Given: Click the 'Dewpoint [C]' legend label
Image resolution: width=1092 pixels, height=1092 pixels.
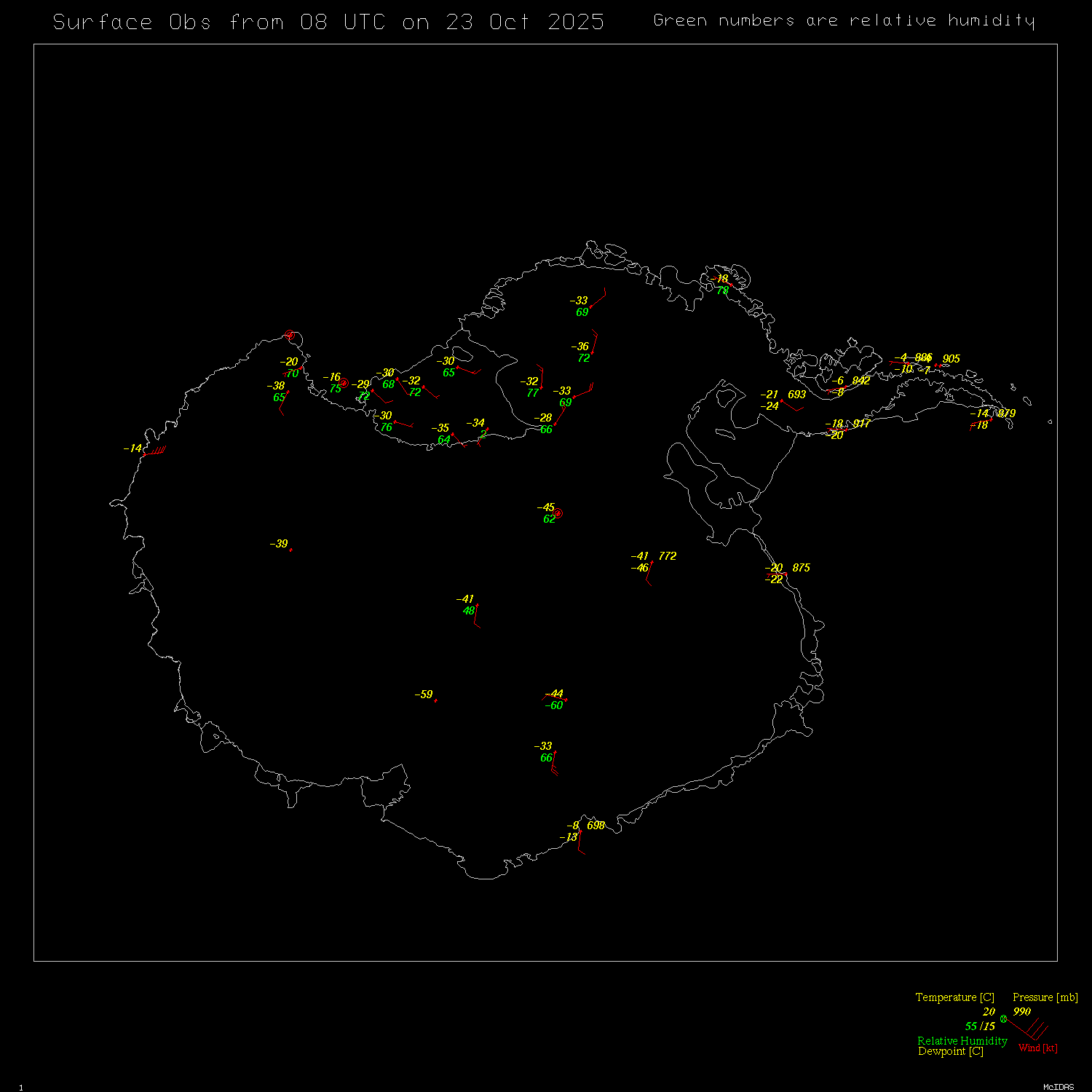Looking at the screenshot, I should coord(950,1051).
